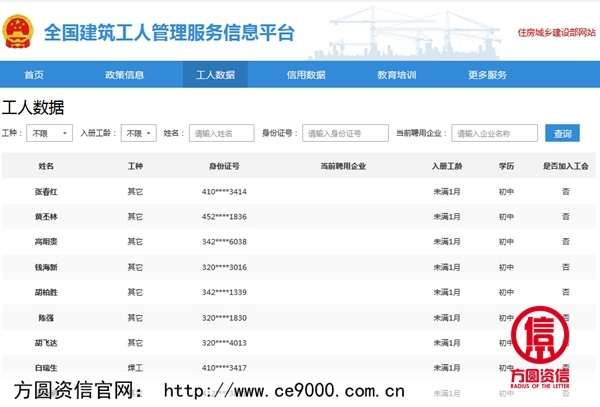Screen dimensions: 600x407
Task: Click ID number 320****4013
Action: [224, 343]
